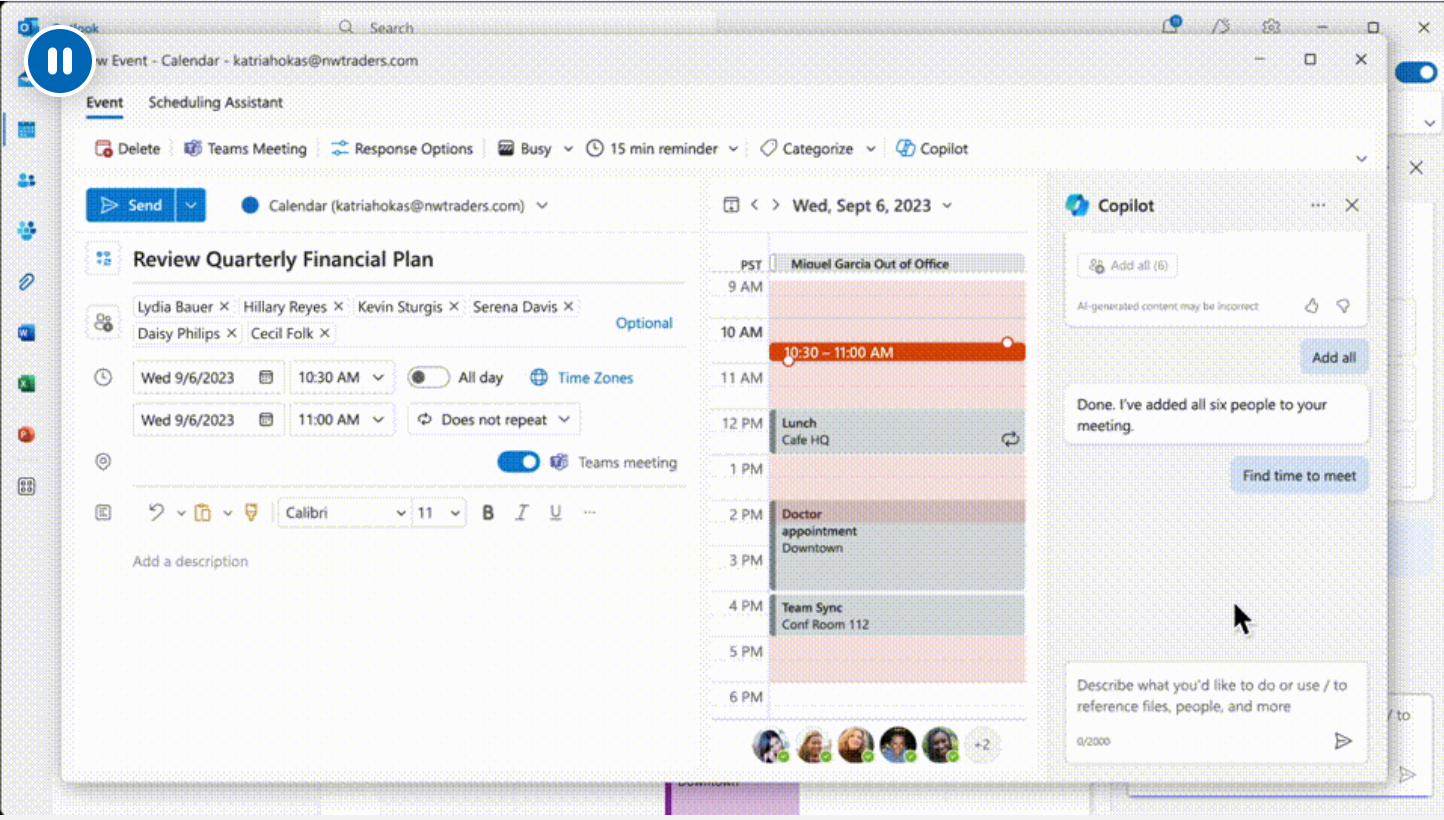Give thumbs up to Copilot's response
The image size is (1444, 820).
(x=1312, y=306)
